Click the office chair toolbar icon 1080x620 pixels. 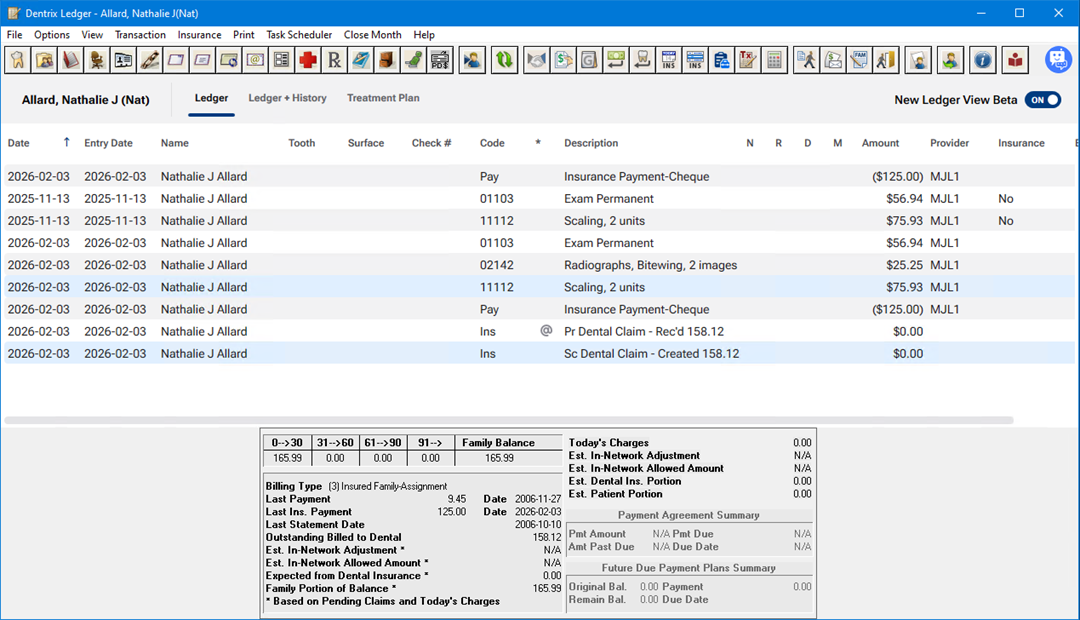(x=97, y=60)
